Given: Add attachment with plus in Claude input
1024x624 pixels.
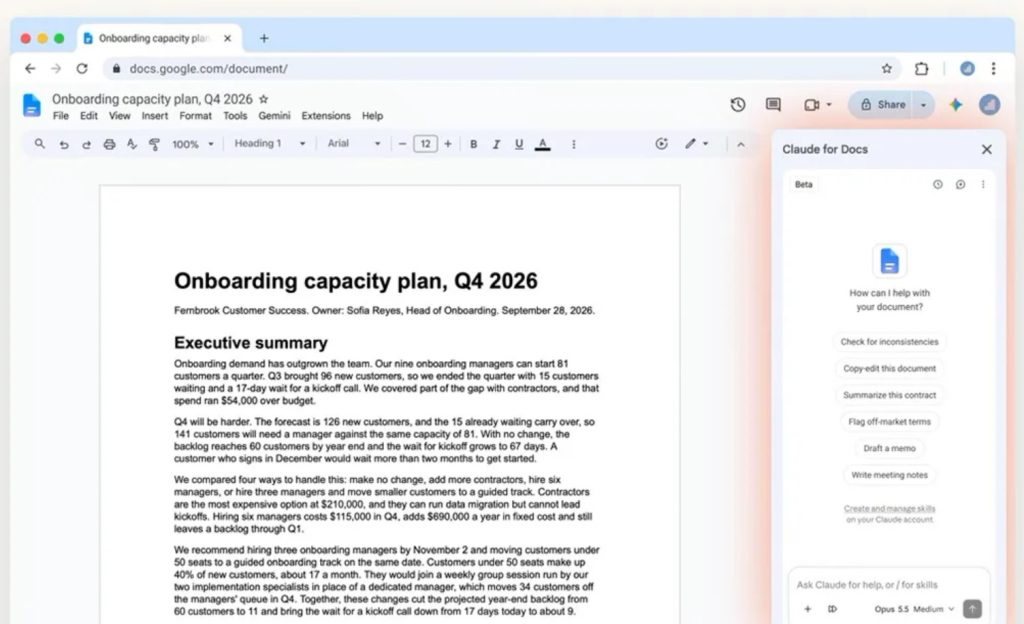Looking at the screenshot, I should click(807, 609).
